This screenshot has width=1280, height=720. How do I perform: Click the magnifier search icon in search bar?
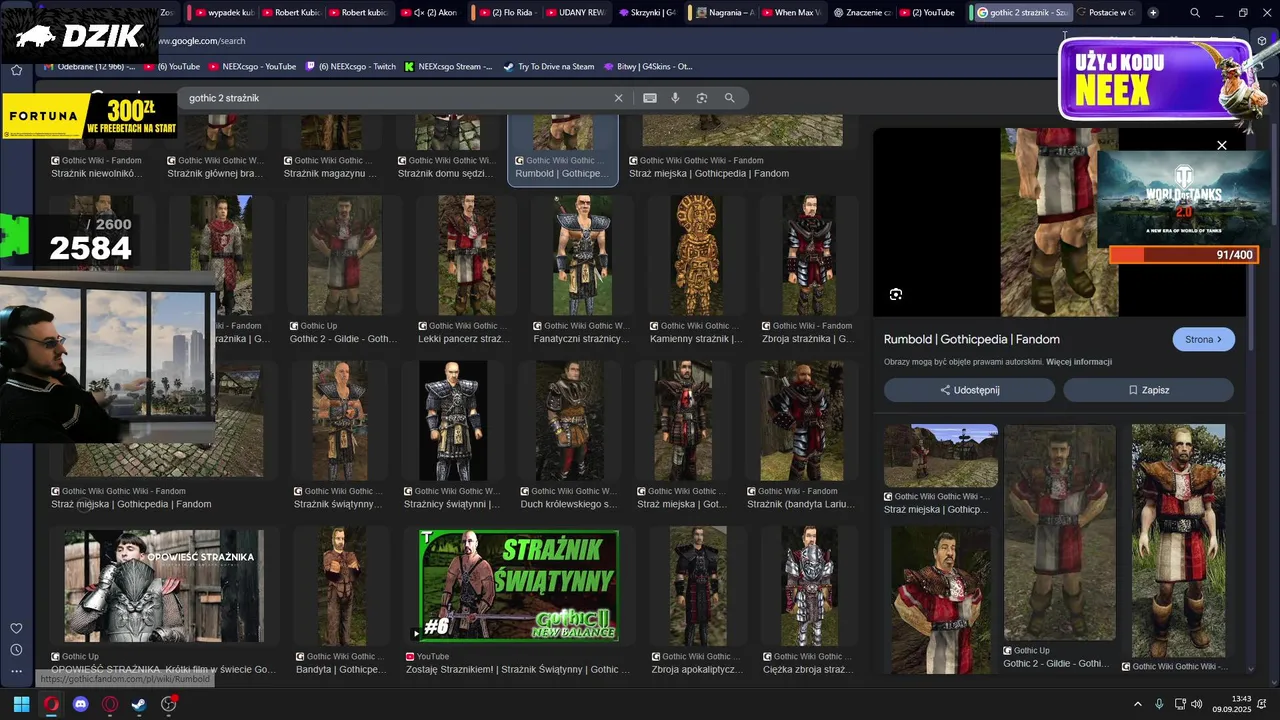pos(729,98)
